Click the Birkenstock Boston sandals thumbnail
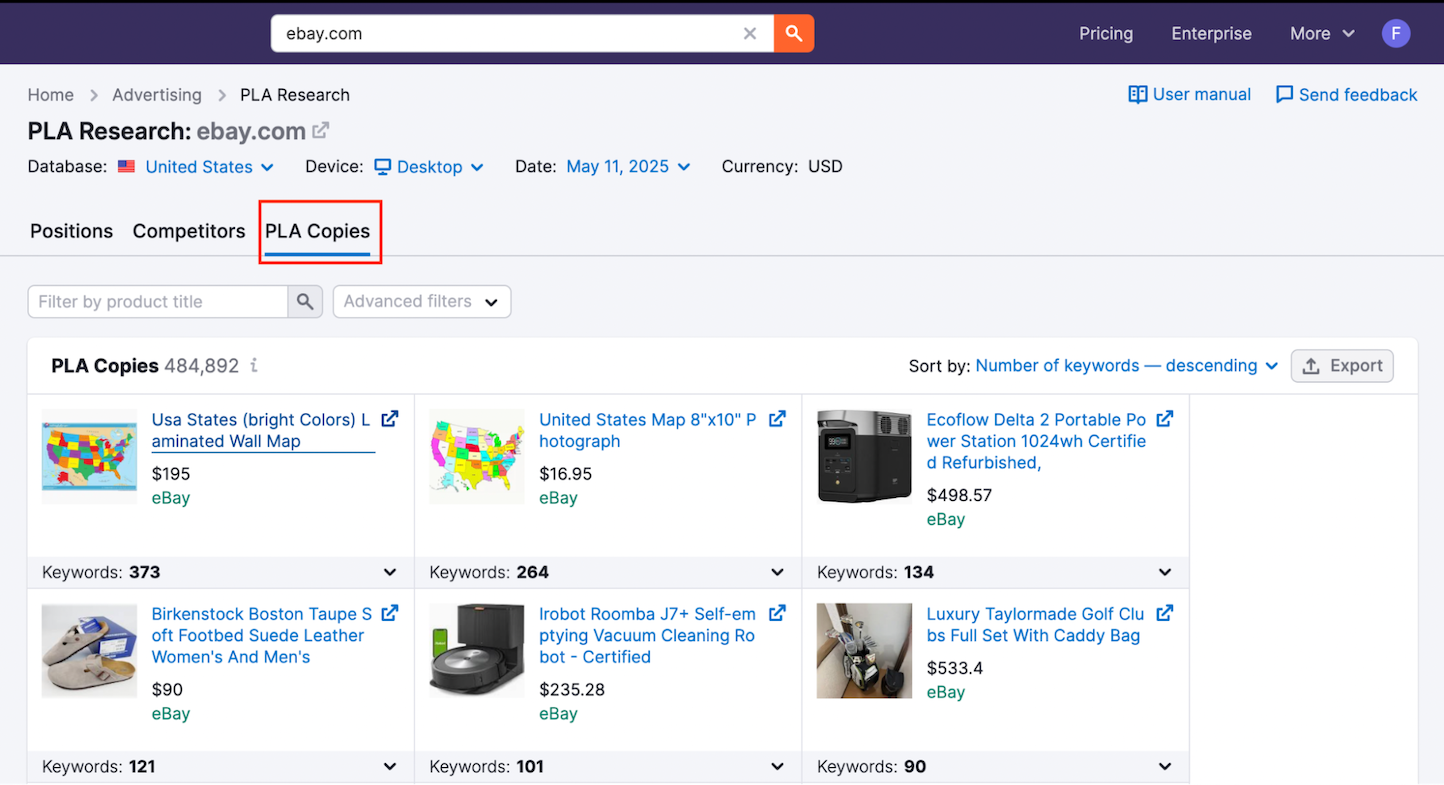This screenshot has width=1444, height=785. tap(89, 650)
